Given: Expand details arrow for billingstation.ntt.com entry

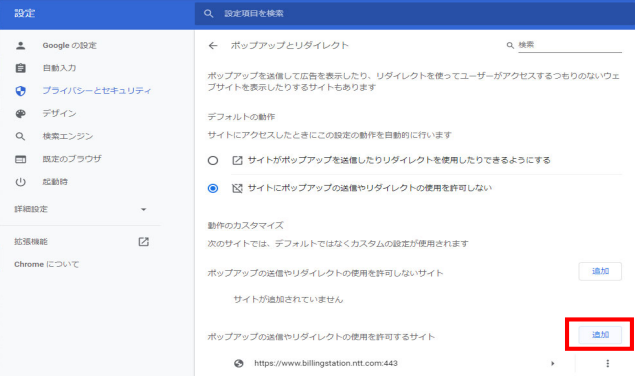Looking at the screenshot, I should 552,363.
